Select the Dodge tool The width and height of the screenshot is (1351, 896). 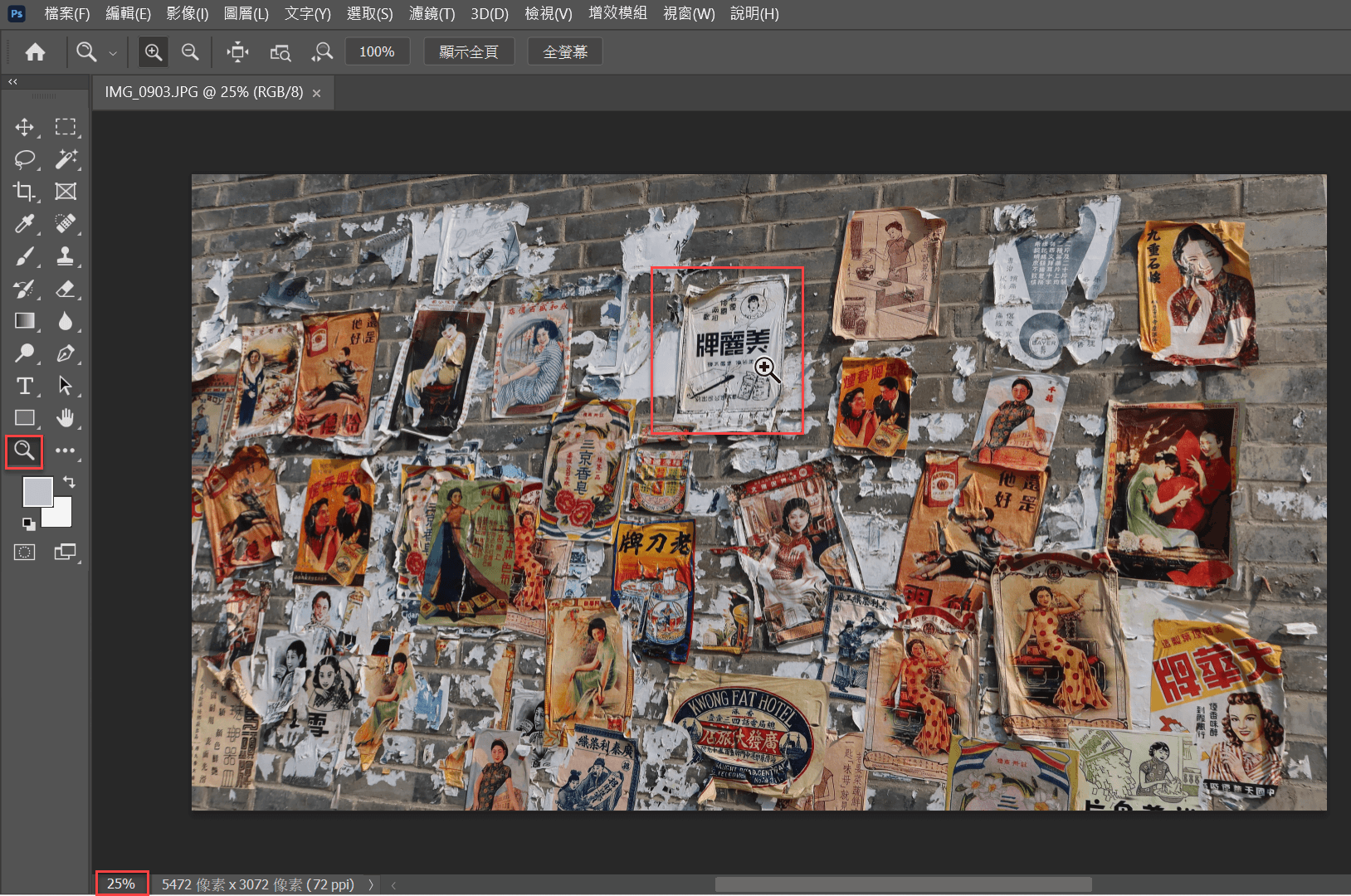pos(24,353)
